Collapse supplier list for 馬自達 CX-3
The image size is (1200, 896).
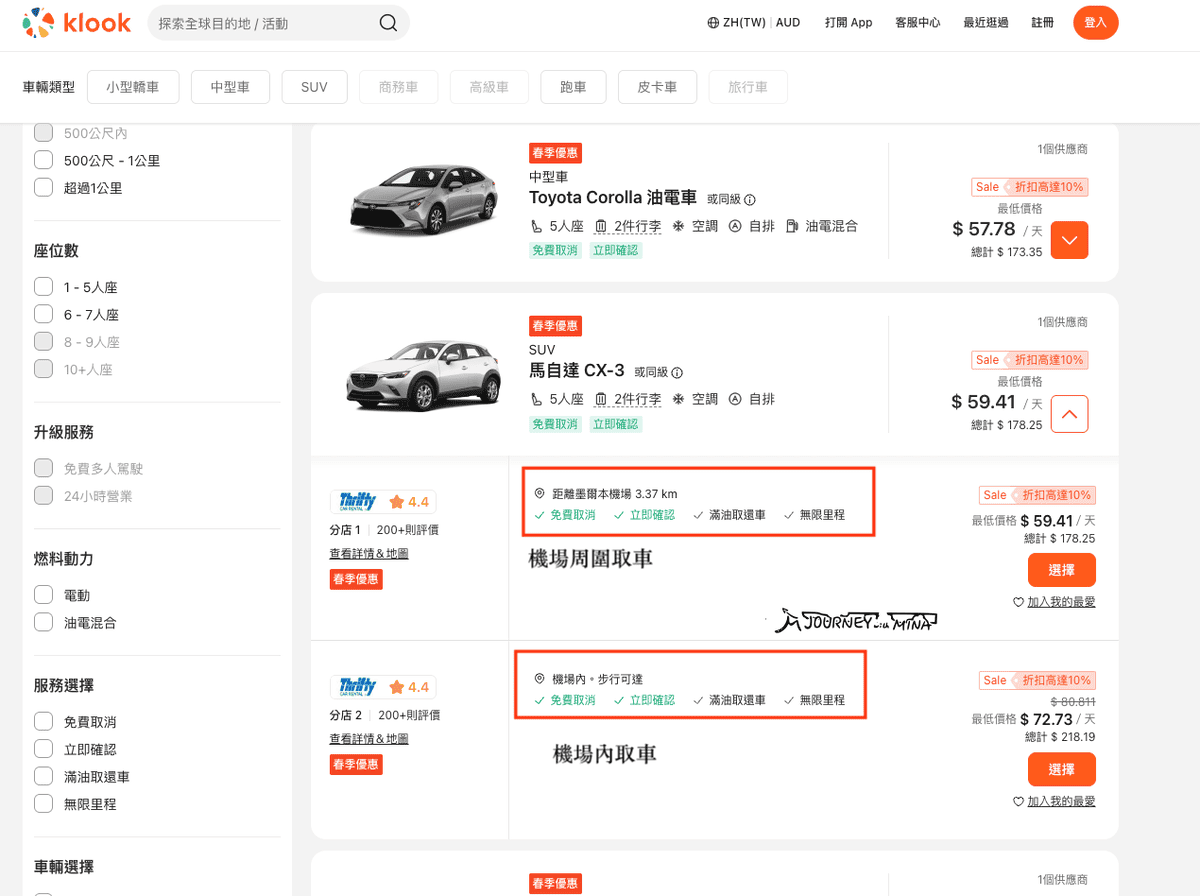click(x=1070, y=414)
